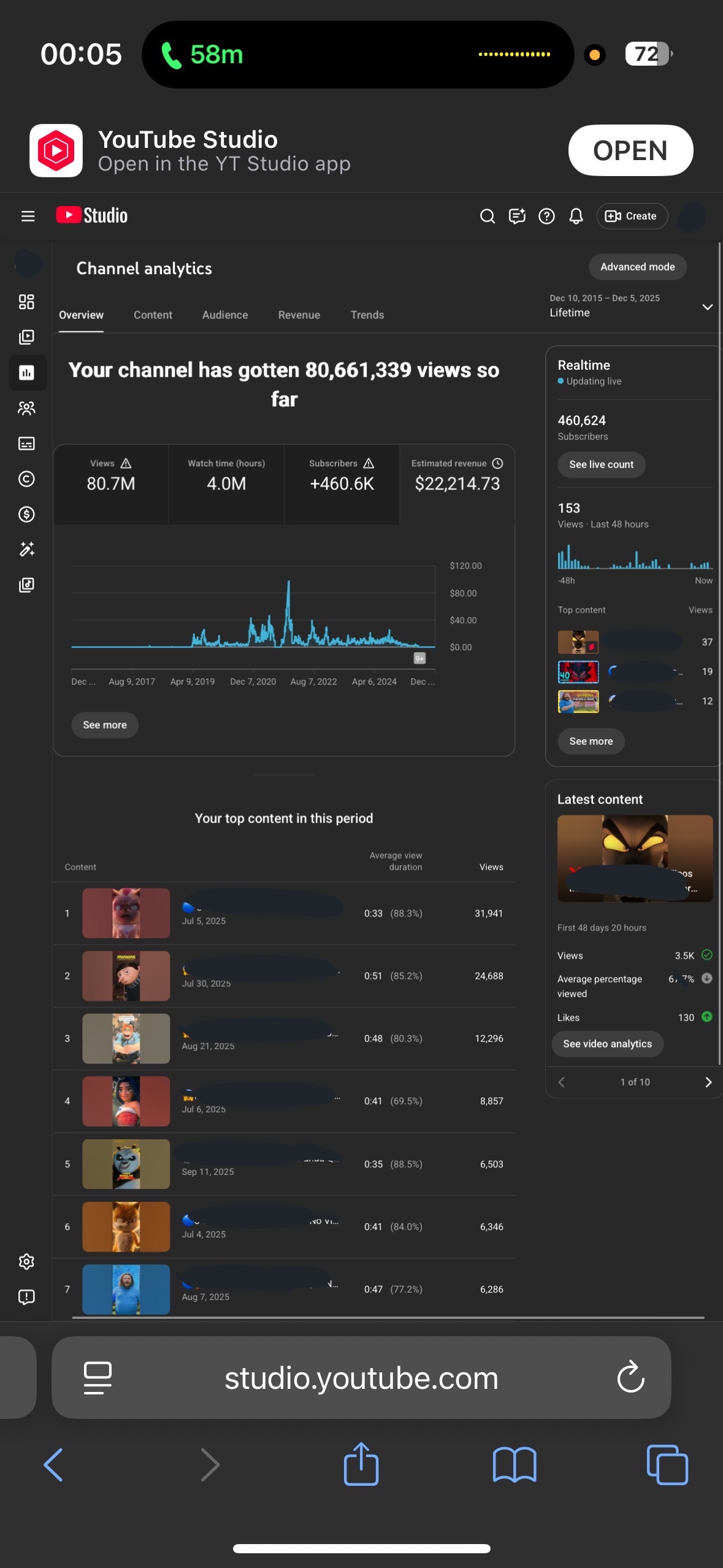Open Earn dollar icon in sidebar

26,514
